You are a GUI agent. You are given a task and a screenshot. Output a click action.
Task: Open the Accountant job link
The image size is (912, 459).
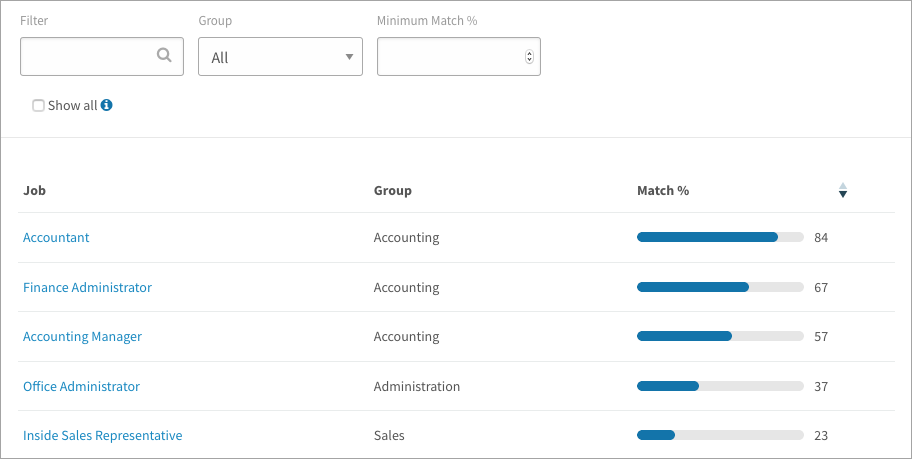click(x=56, y=237)
